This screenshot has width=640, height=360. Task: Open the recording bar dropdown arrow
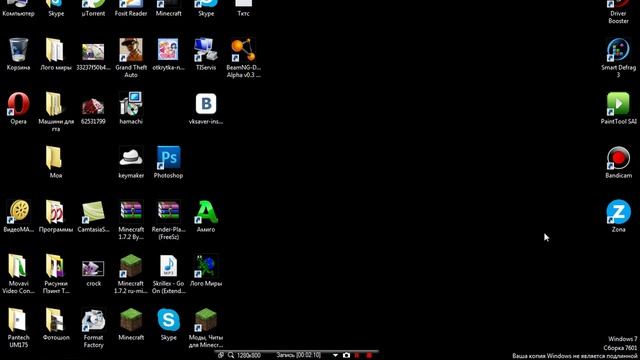[335, 356]
